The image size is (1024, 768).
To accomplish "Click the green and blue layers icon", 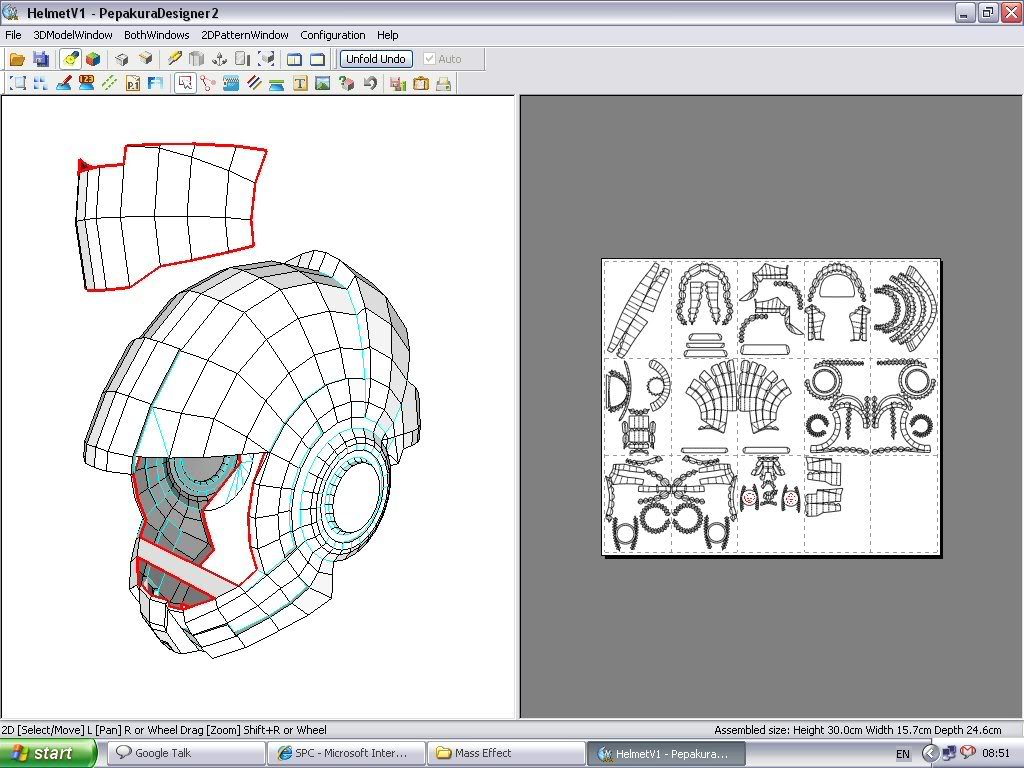I will click(x=277, y=83).
